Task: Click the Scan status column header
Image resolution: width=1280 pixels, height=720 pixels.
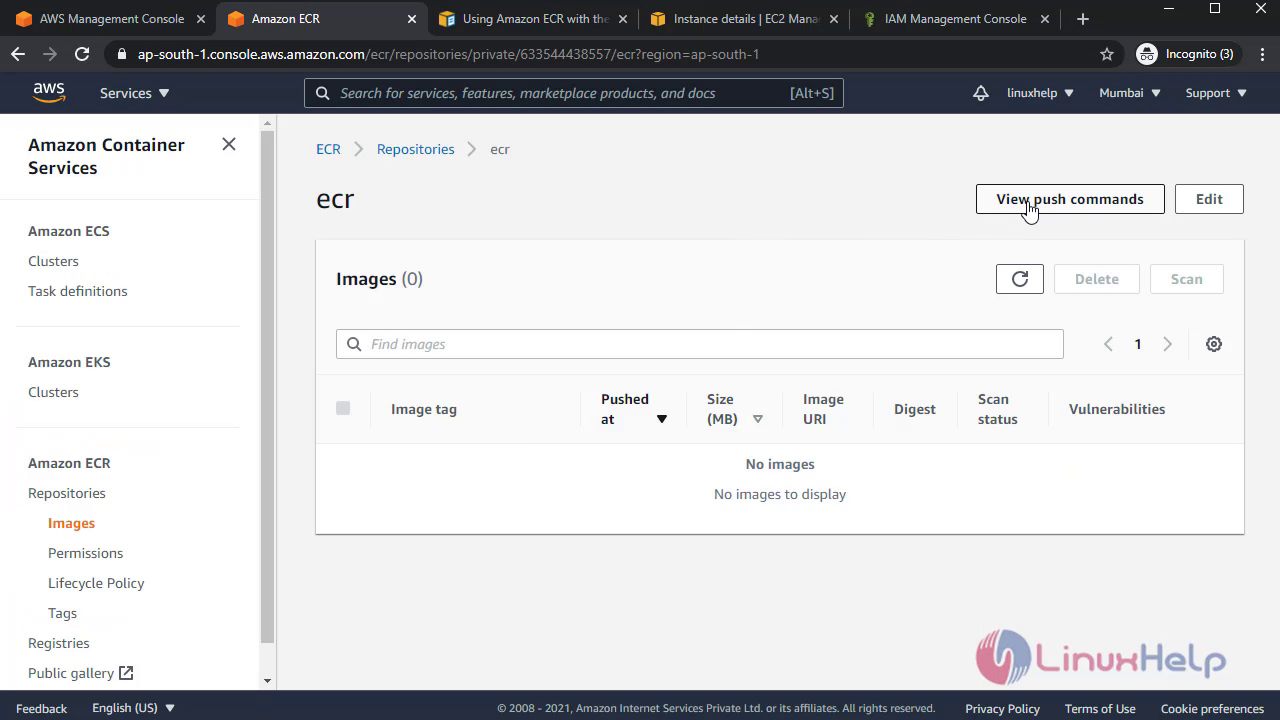Action: click(x=998, y=409)
